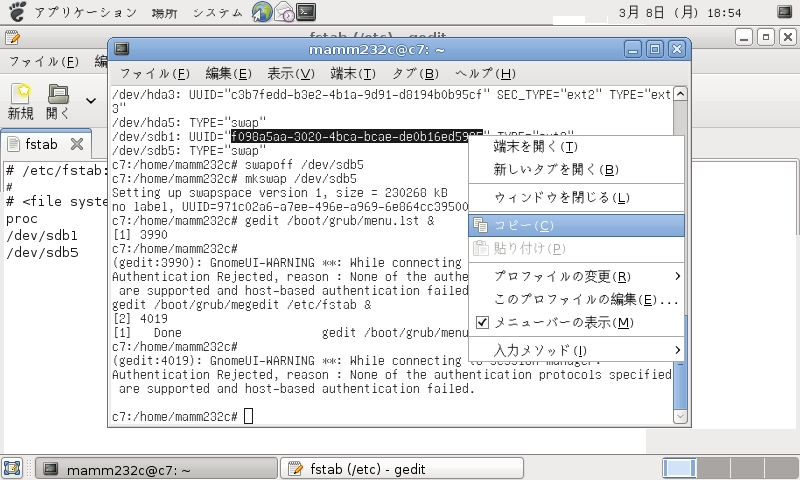800x480 pixels.
Task: Click the gedit New document icon
Action: coord(21,102)
